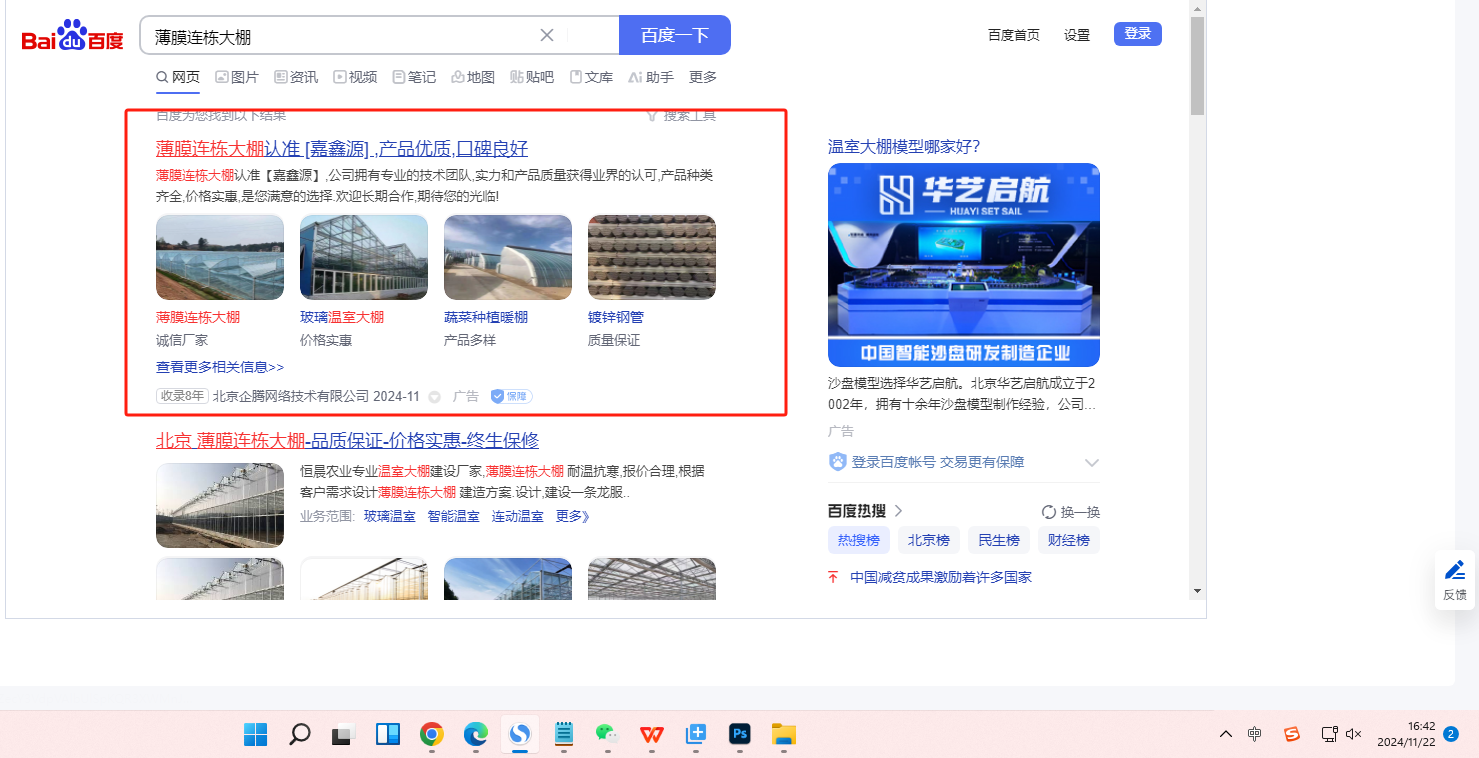Viewport: 1479px width, 758px height.
Task: Clear the search box with the X icon
Action: 547,35
